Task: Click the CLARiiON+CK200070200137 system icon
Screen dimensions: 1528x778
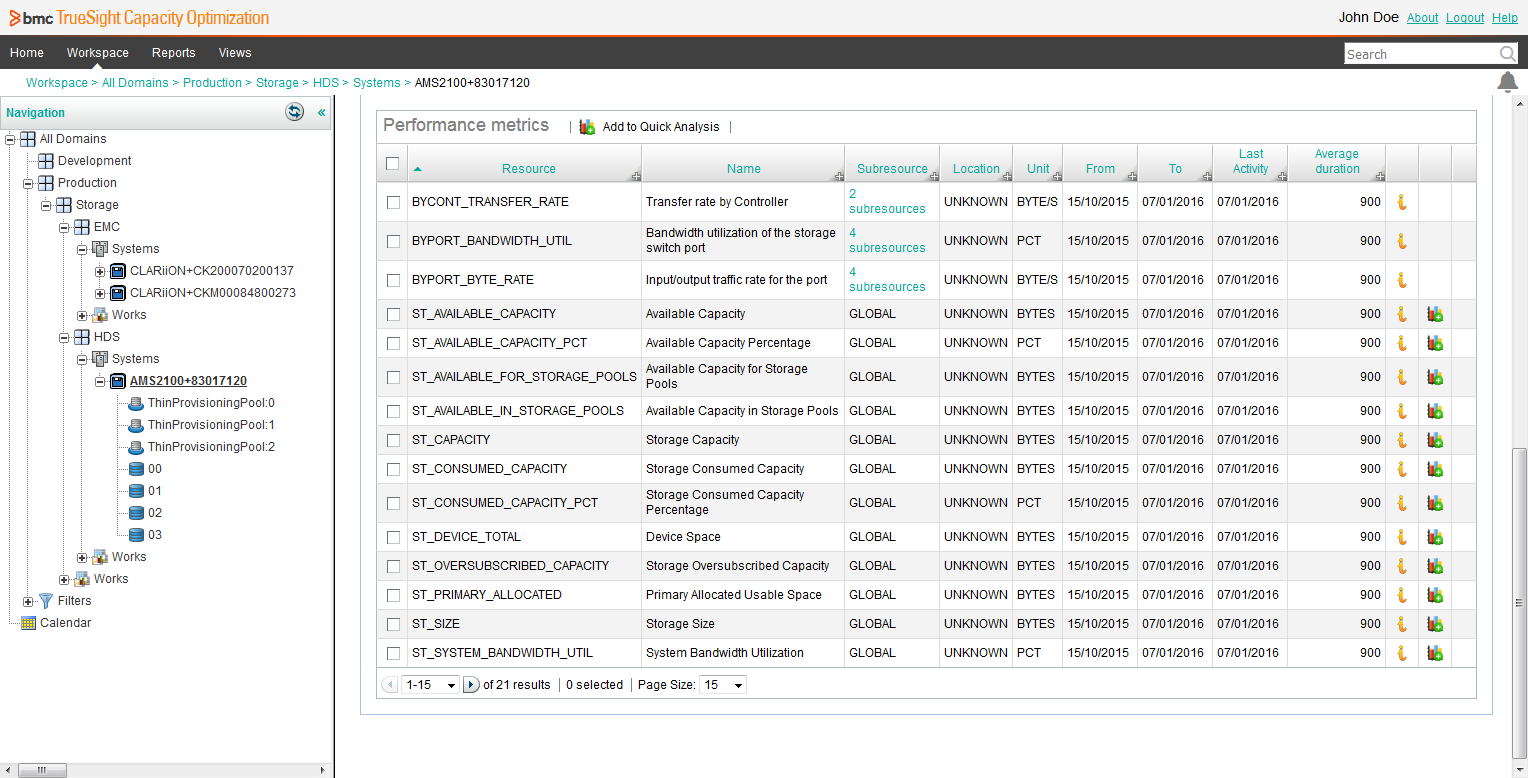Action: click(118, 271)
